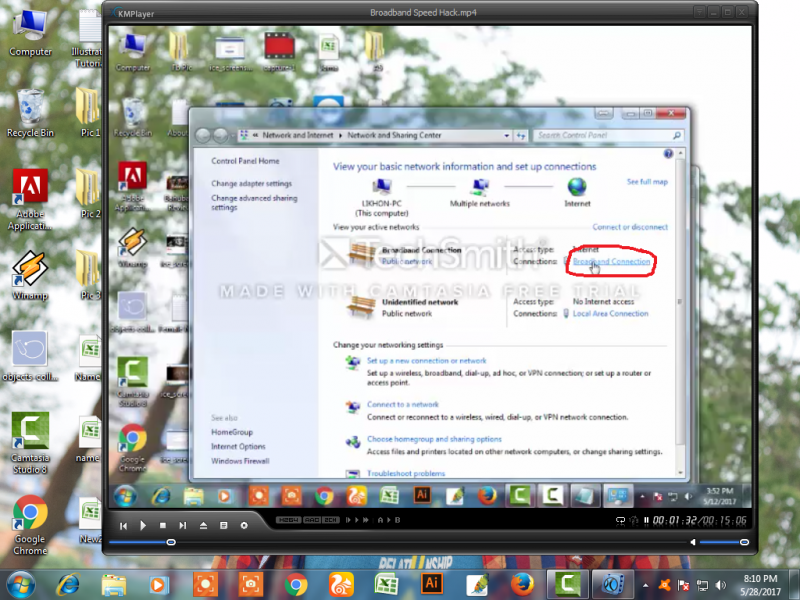Start playback with KMPlayer play button
This screenshot has width=800, height=600.
click(x=143, y=526)
